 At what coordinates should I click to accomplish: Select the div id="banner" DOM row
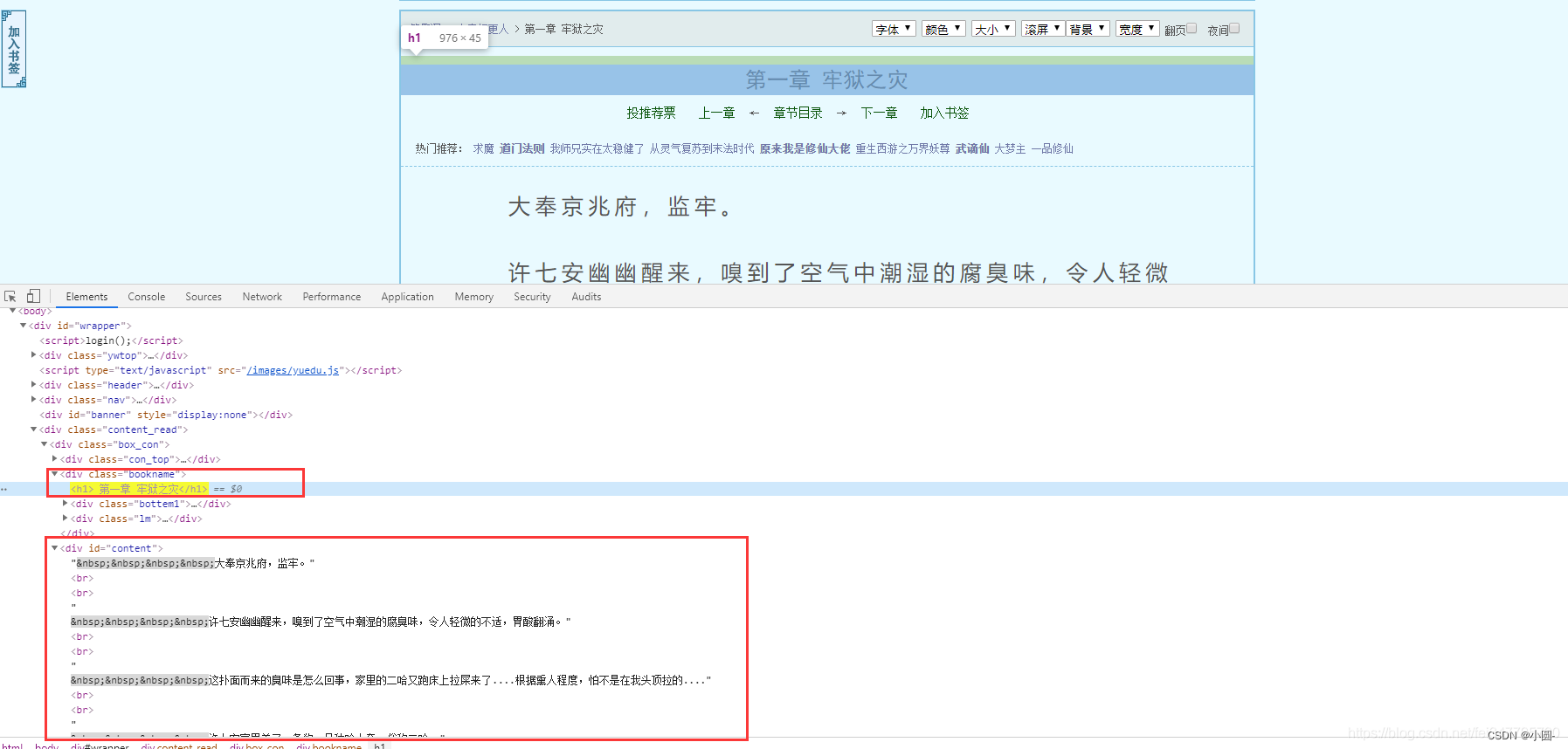click(x=166, y=415)
